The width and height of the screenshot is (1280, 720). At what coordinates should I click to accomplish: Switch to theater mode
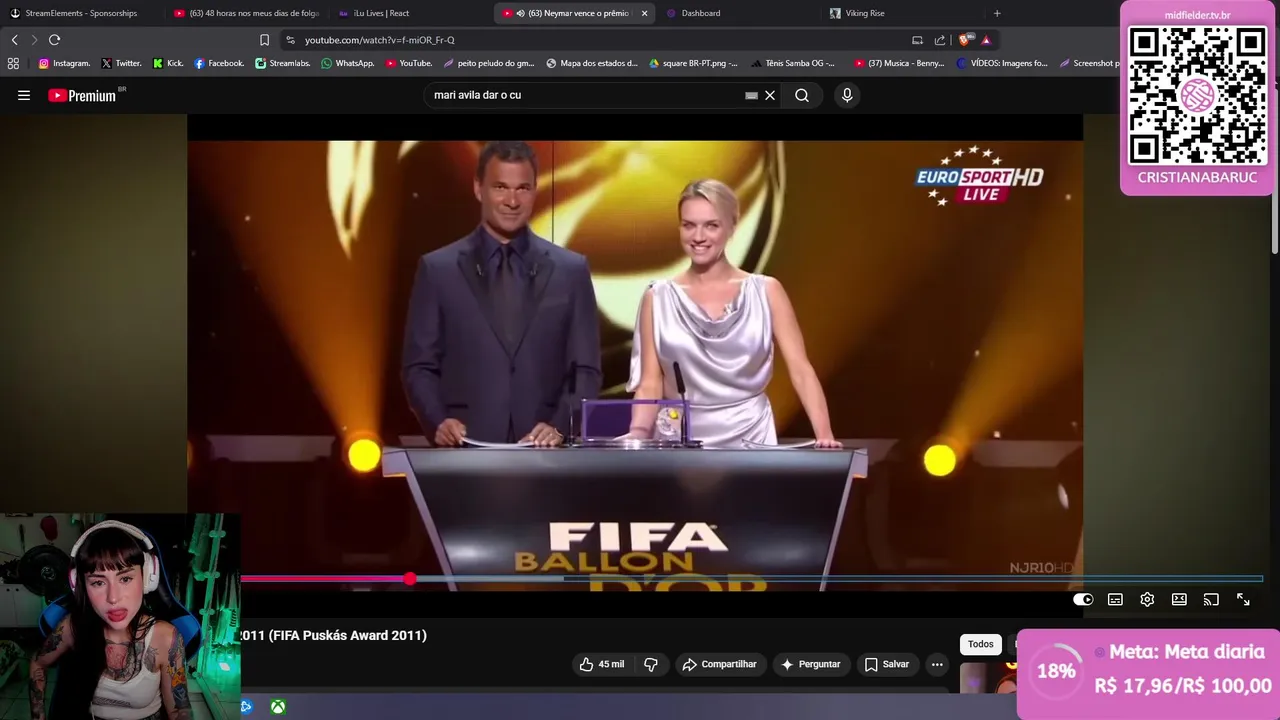tap(1179, 599)
